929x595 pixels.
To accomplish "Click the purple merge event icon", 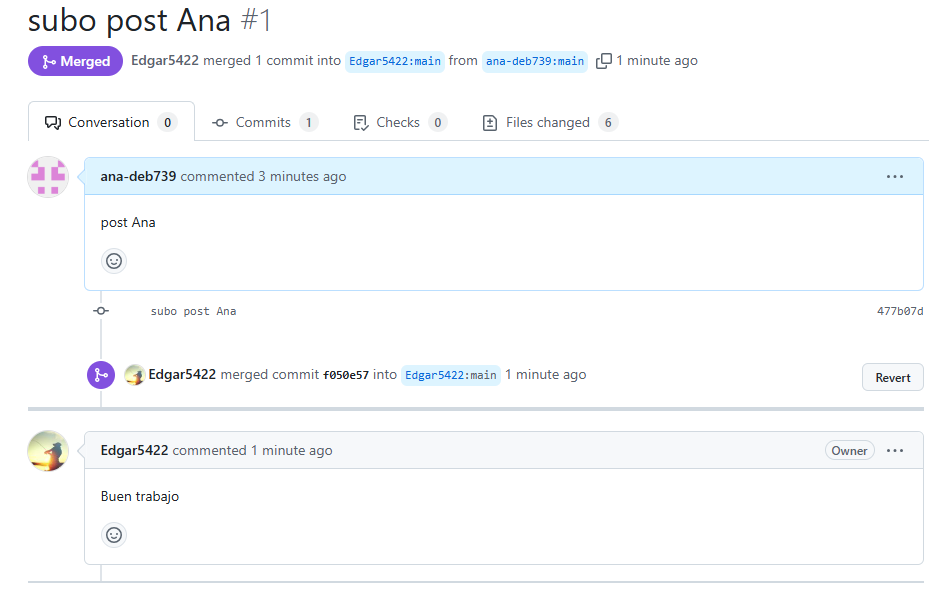I will (x=100, y=375).
